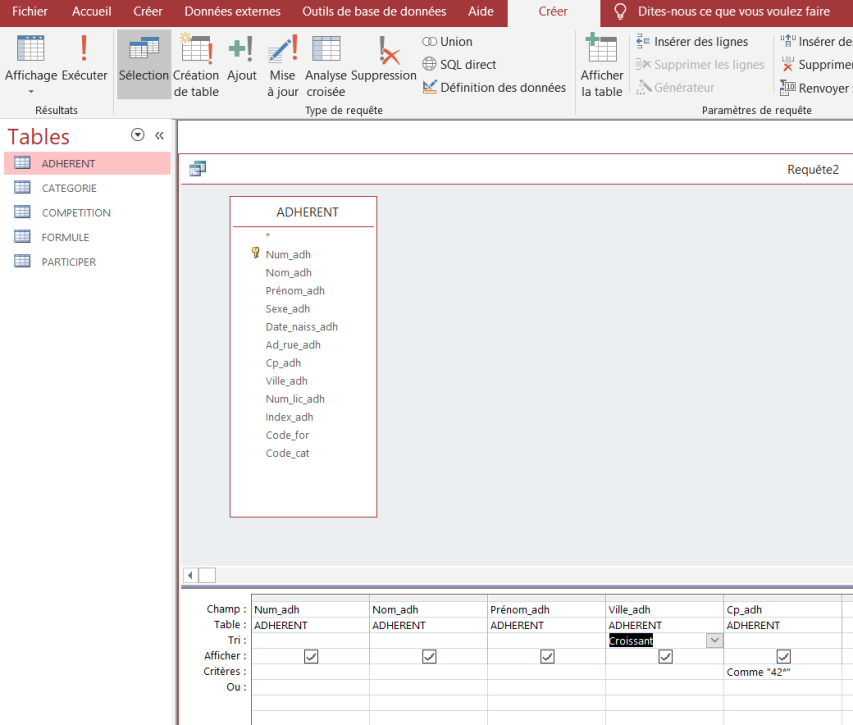
Task: Click the cropped Insérer columns command
Action: [816, 41]
